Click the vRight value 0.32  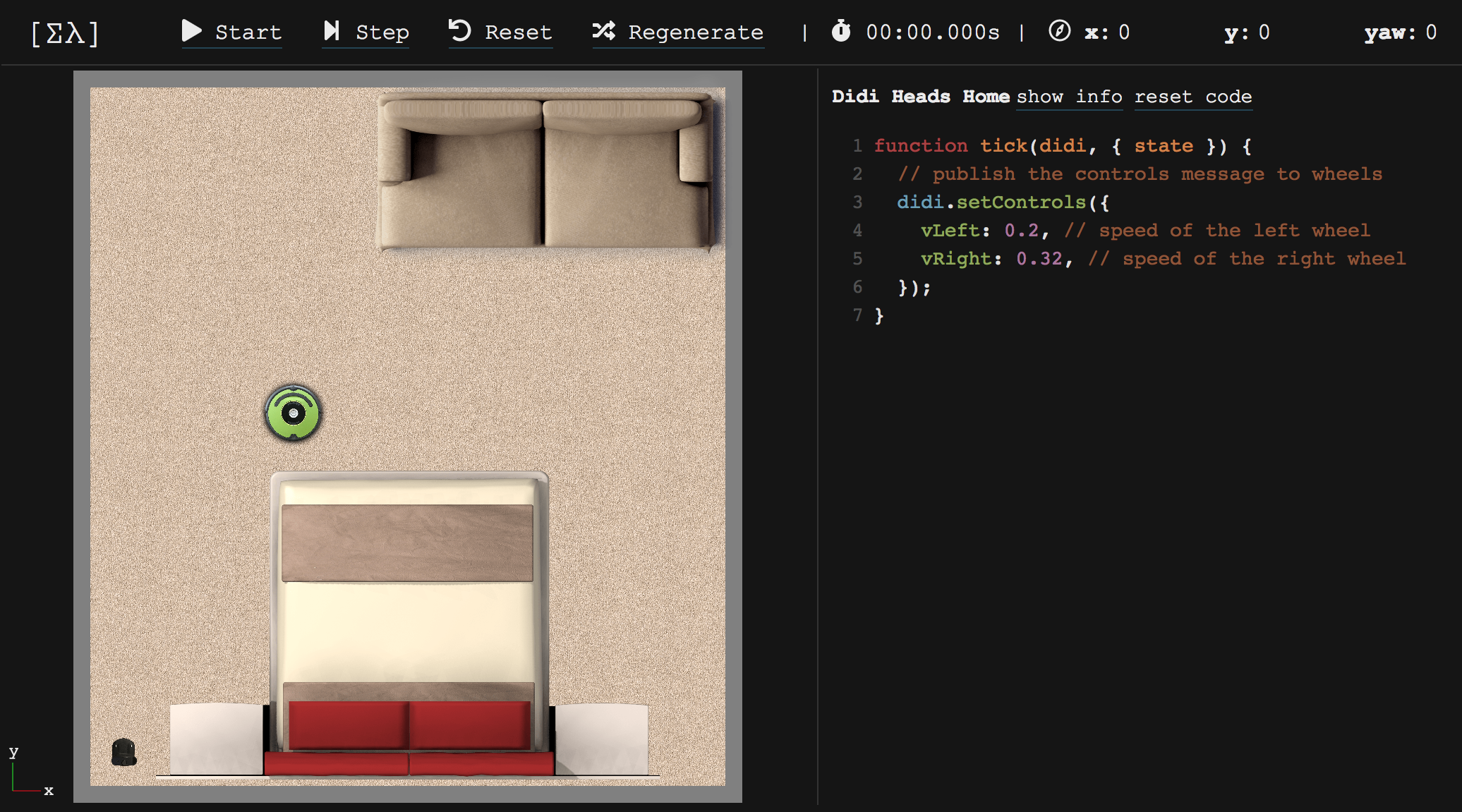pyautogui.click(x=1039, y=259)
